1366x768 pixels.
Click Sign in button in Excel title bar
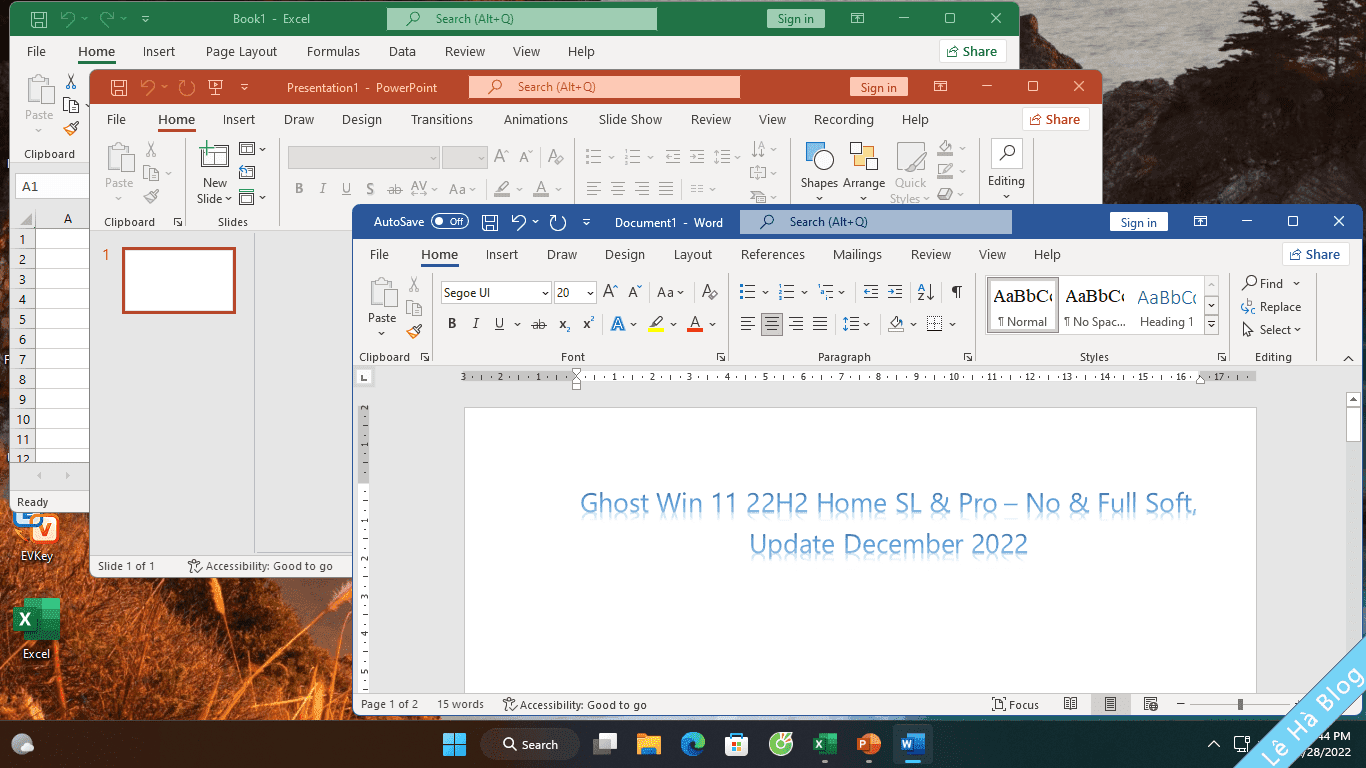[795, 19]
